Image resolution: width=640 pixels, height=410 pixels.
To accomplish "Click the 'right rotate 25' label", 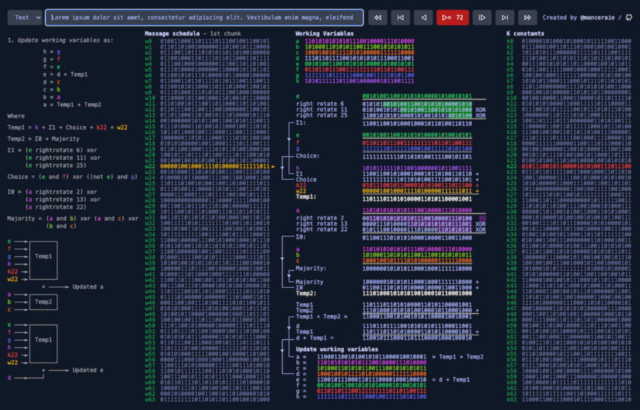I will point(322,115).
